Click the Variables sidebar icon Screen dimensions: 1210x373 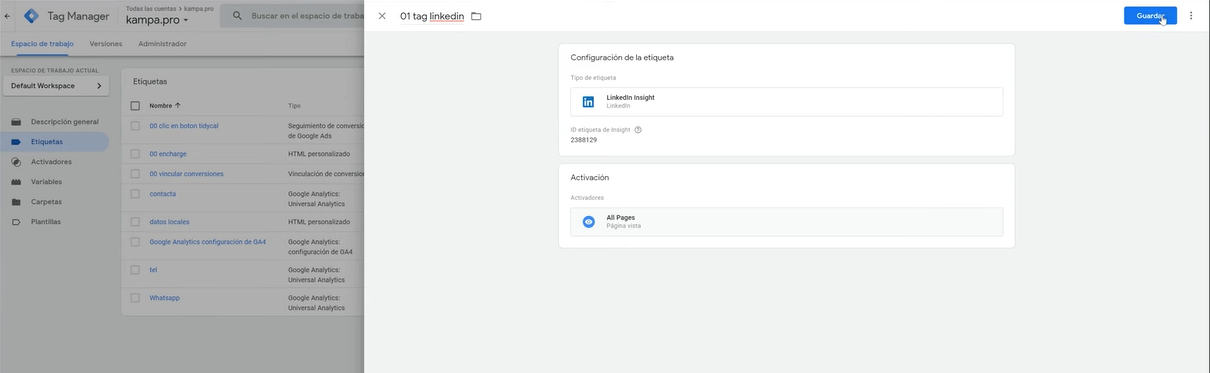pyautogui.click(x=15, y=182)
